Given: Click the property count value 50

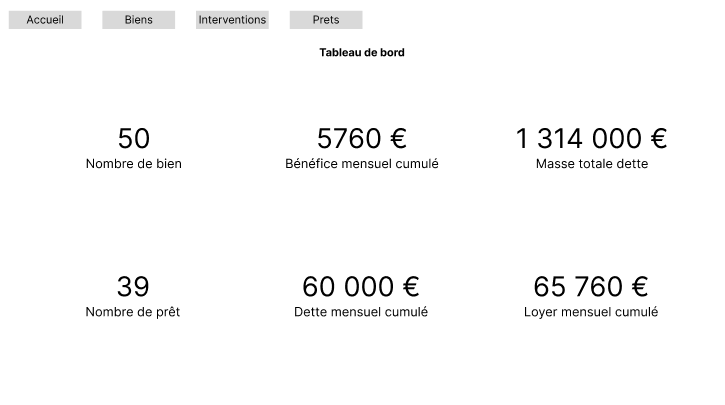Looking at the screenshot, I should point(134,139).
